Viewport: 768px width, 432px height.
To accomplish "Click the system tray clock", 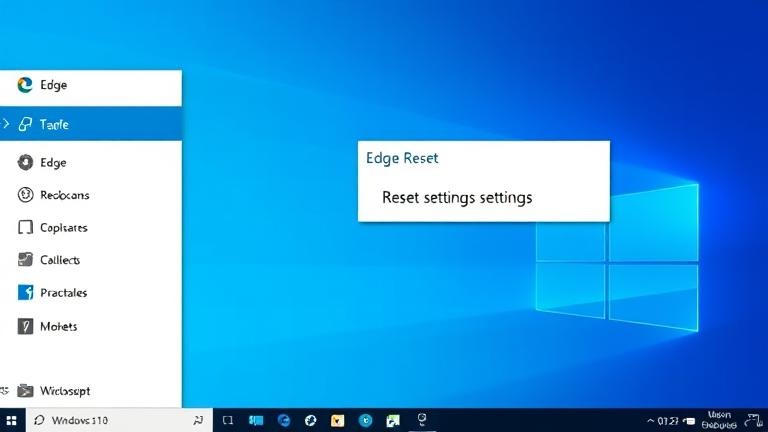I will point(668,421).
